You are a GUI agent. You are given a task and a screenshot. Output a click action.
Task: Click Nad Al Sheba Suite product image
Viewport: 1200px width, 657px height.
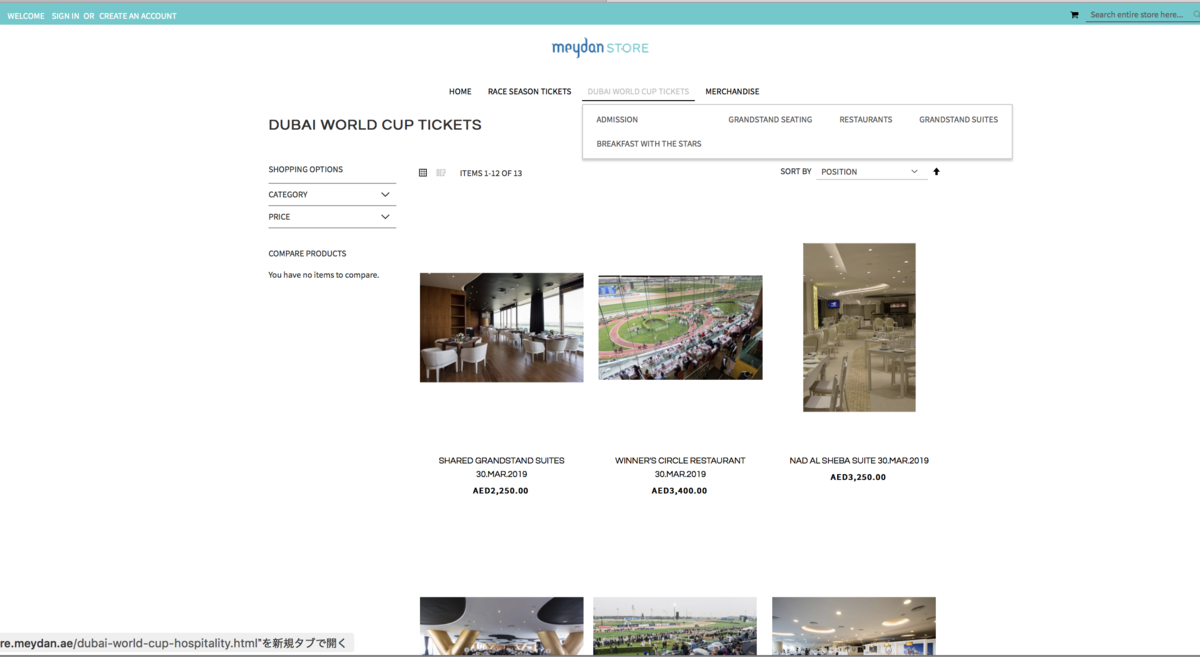(859, 327)
